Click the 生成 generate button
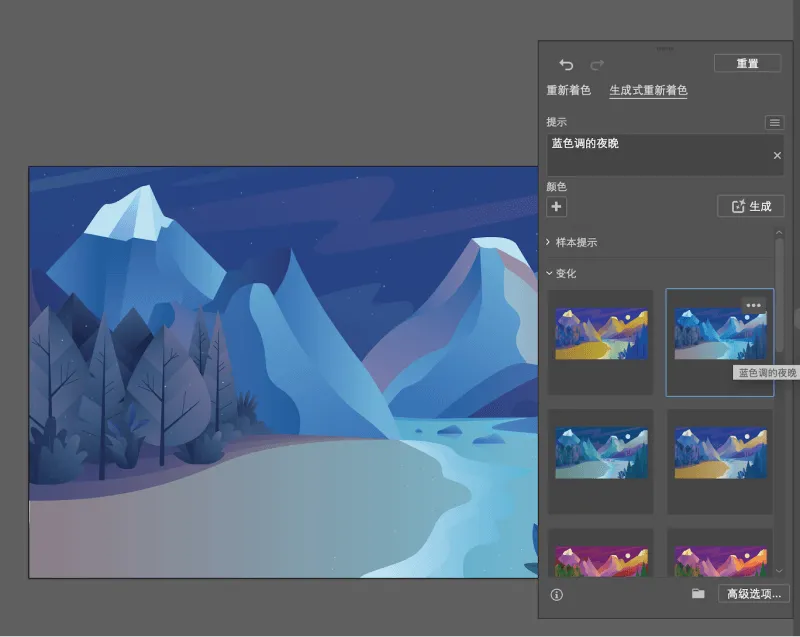This screenshot has height=637, width=800. point(751,207)
